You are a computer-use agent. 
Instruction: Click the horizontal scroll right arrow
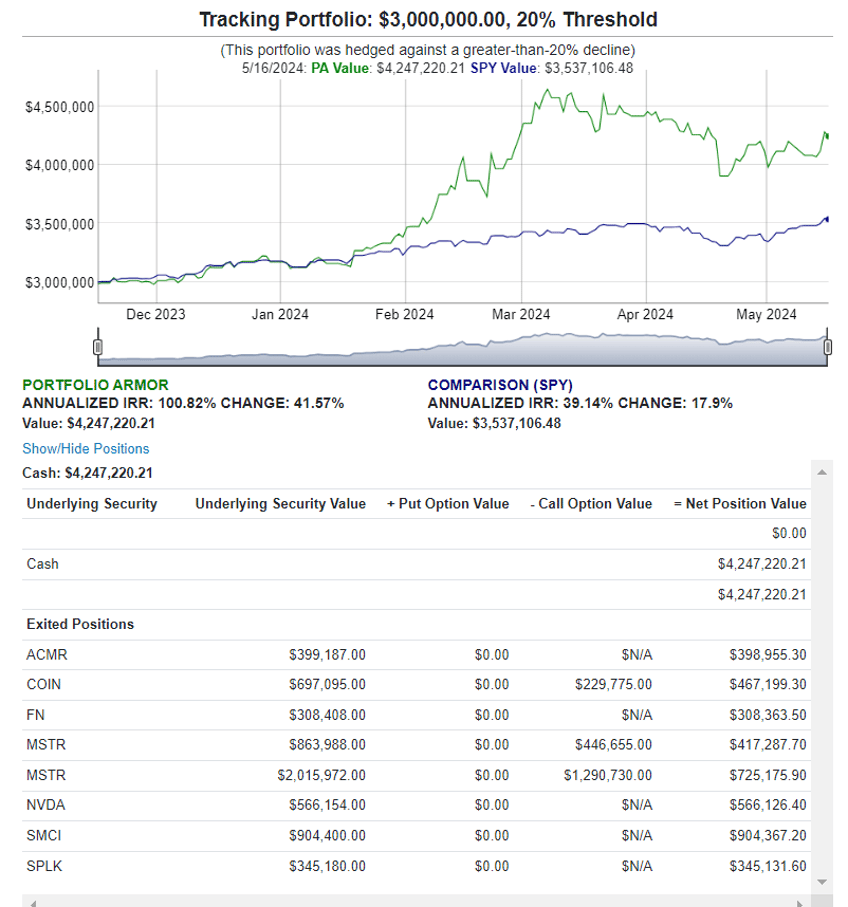[x=801, y=902]
